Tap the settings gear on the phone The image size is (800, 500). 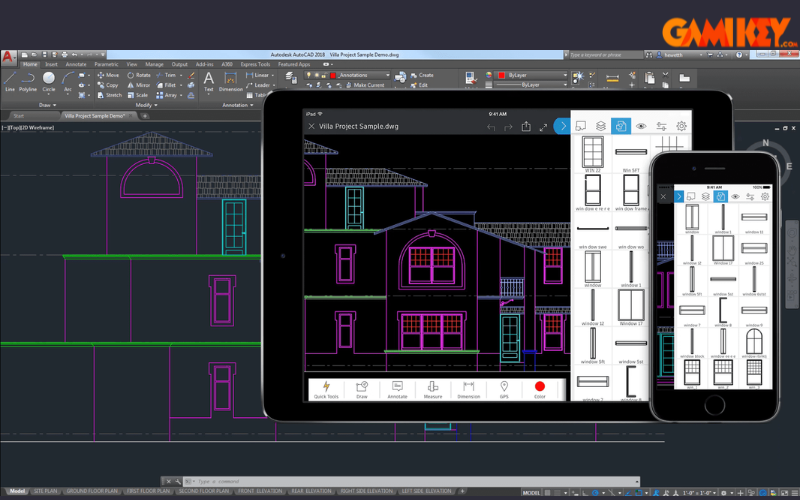pos(765,196)
